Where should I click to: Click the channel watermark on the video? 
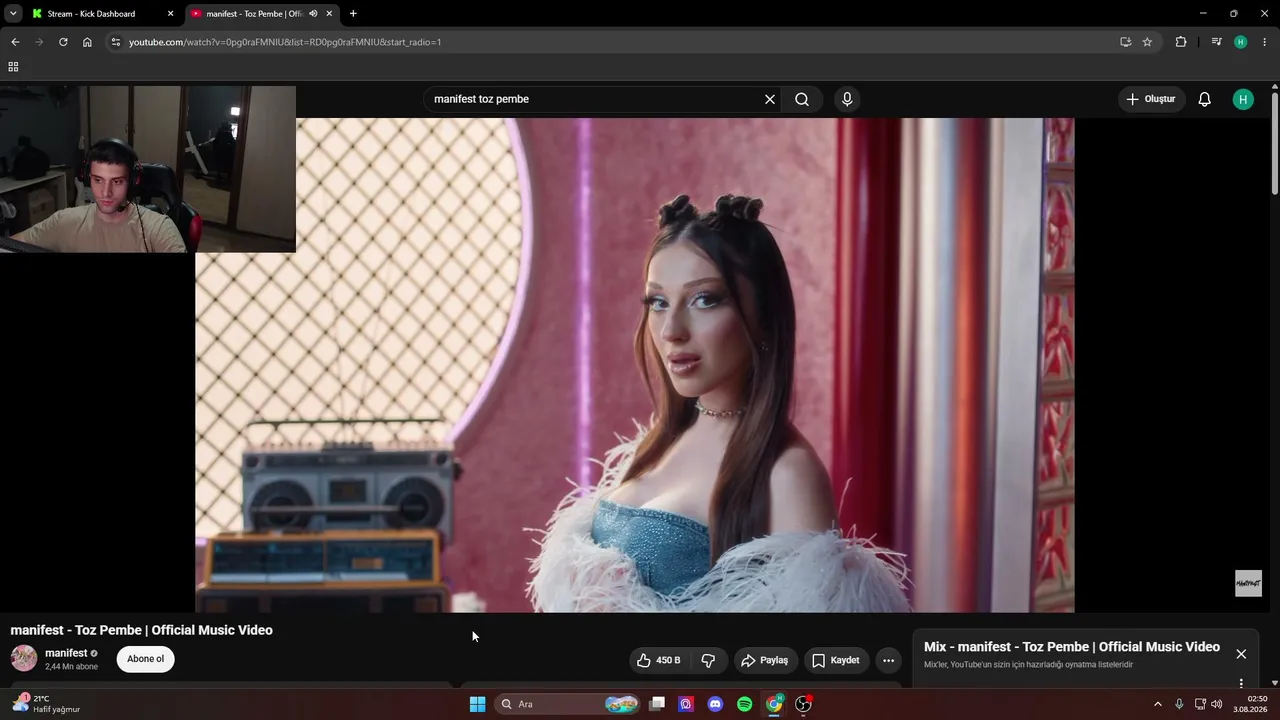pos(1248,583)
